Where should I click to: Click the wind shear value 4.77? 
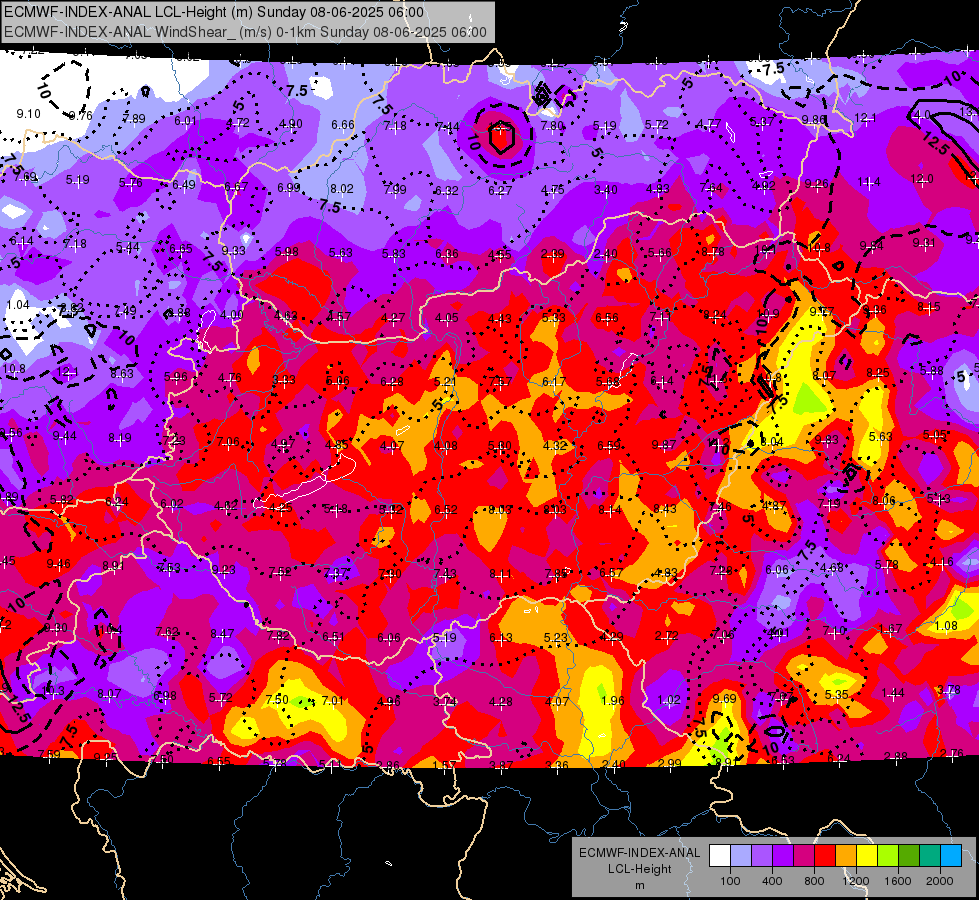tap(709, 124)
